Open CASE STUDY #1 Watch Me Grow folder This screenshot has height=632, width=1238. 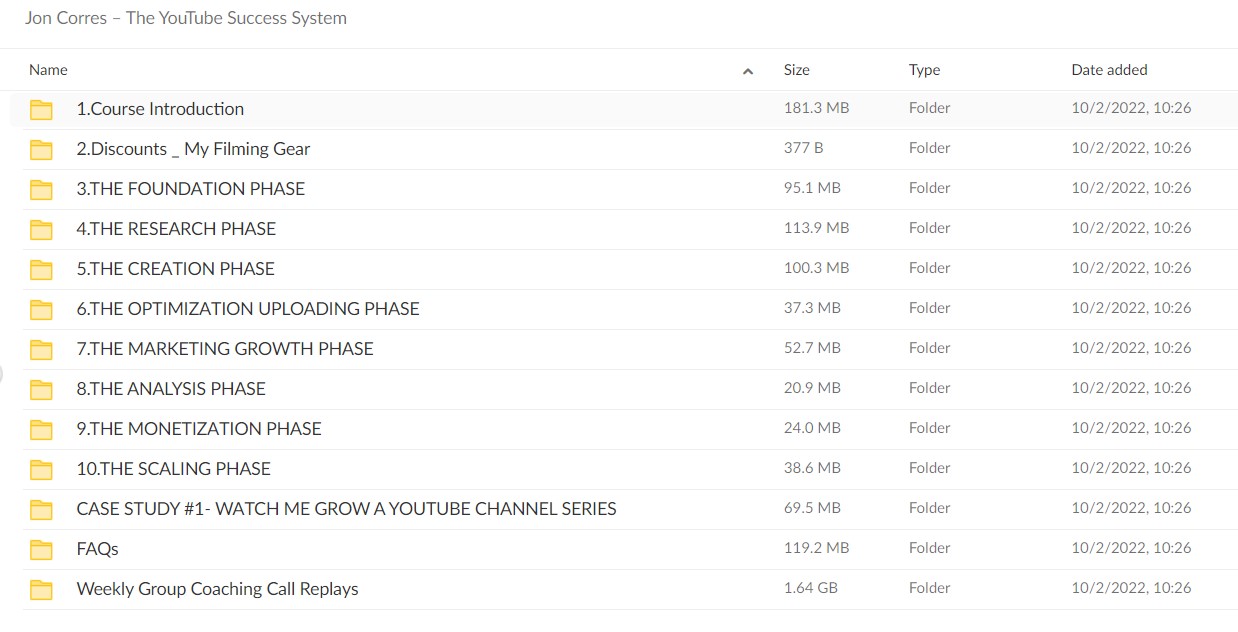click(x=346, y=509)
